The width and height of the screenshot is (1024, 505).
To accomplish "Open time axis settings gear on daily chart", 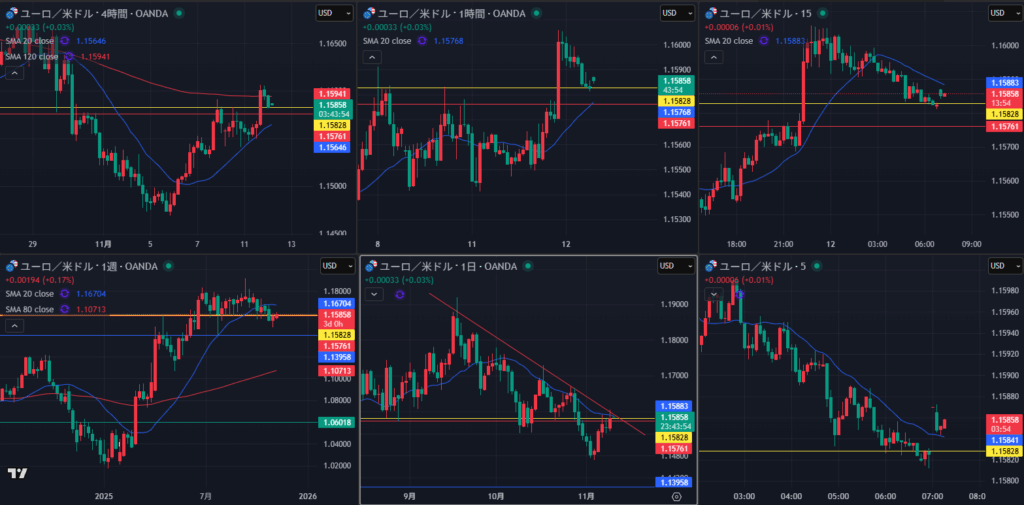I will pyautogui.click(x=677, y=495).
